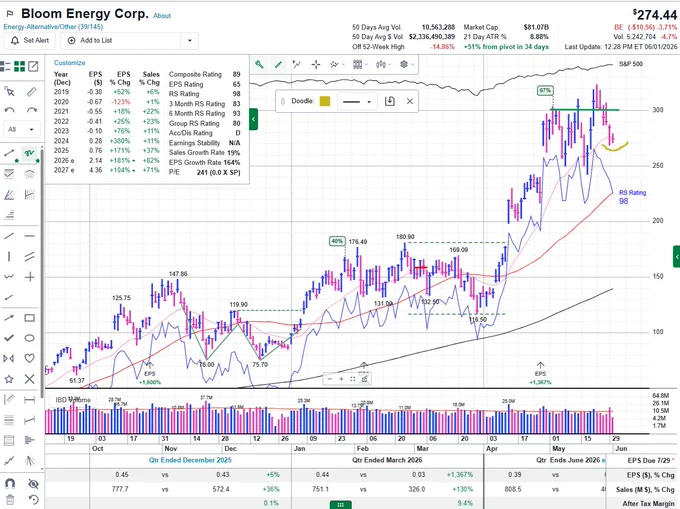Click the save doodle template icon
This screenshot has width=680, height=509.
(x=389, y=101)
